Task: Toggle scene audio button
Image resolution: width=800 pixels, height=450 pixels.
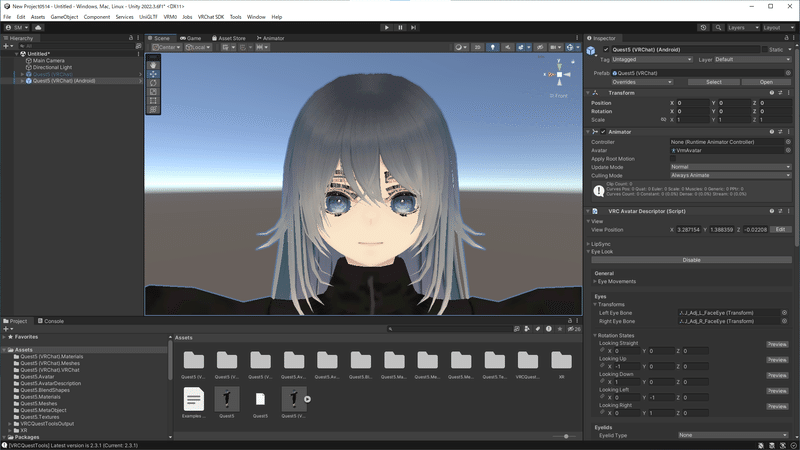Action: pyautogui.click(x=507, y=47)
